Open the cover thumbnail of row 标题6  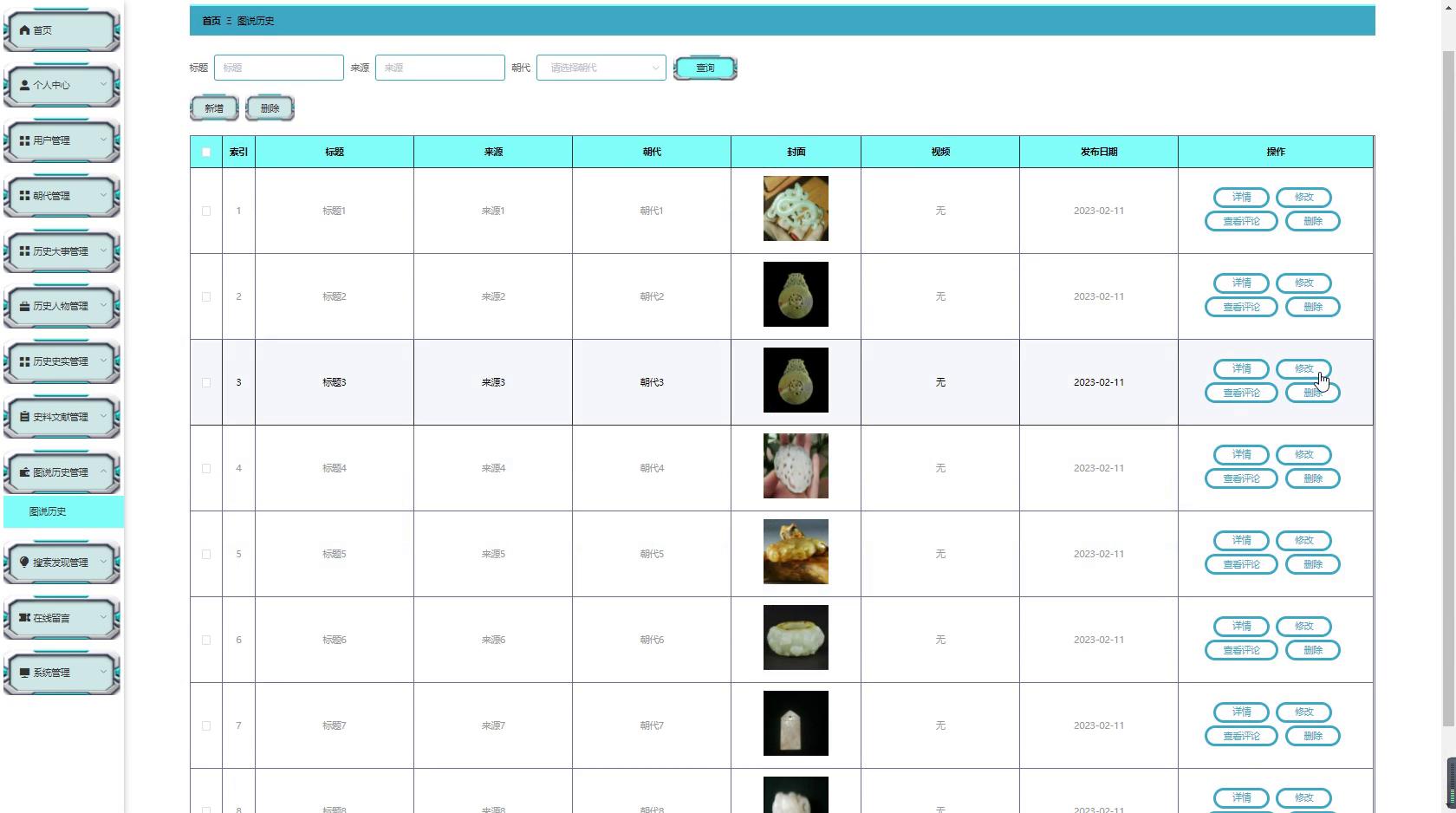click(x=796, y=638)
